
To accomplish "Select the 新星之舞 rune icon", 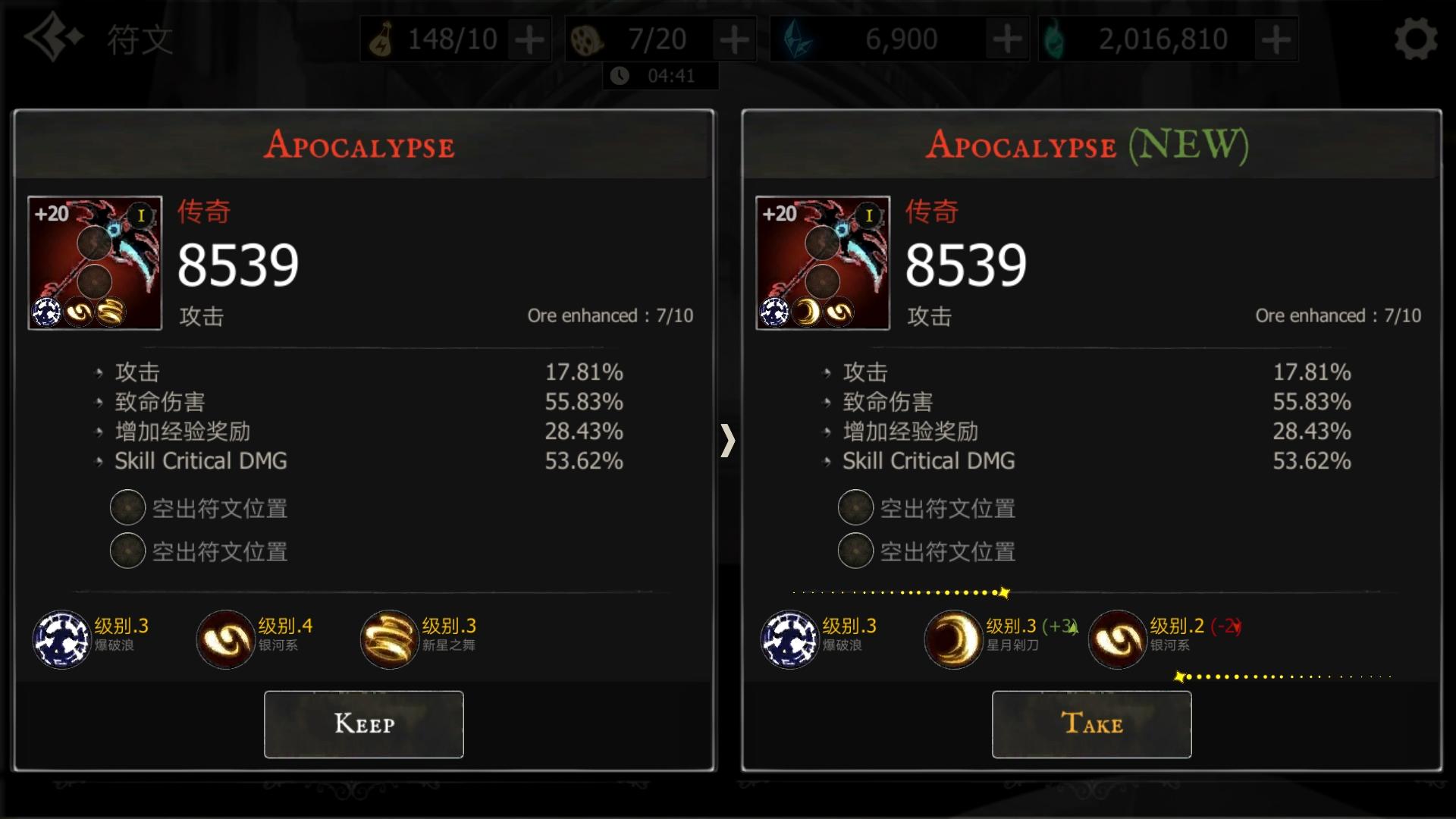I will click(389, 639).
